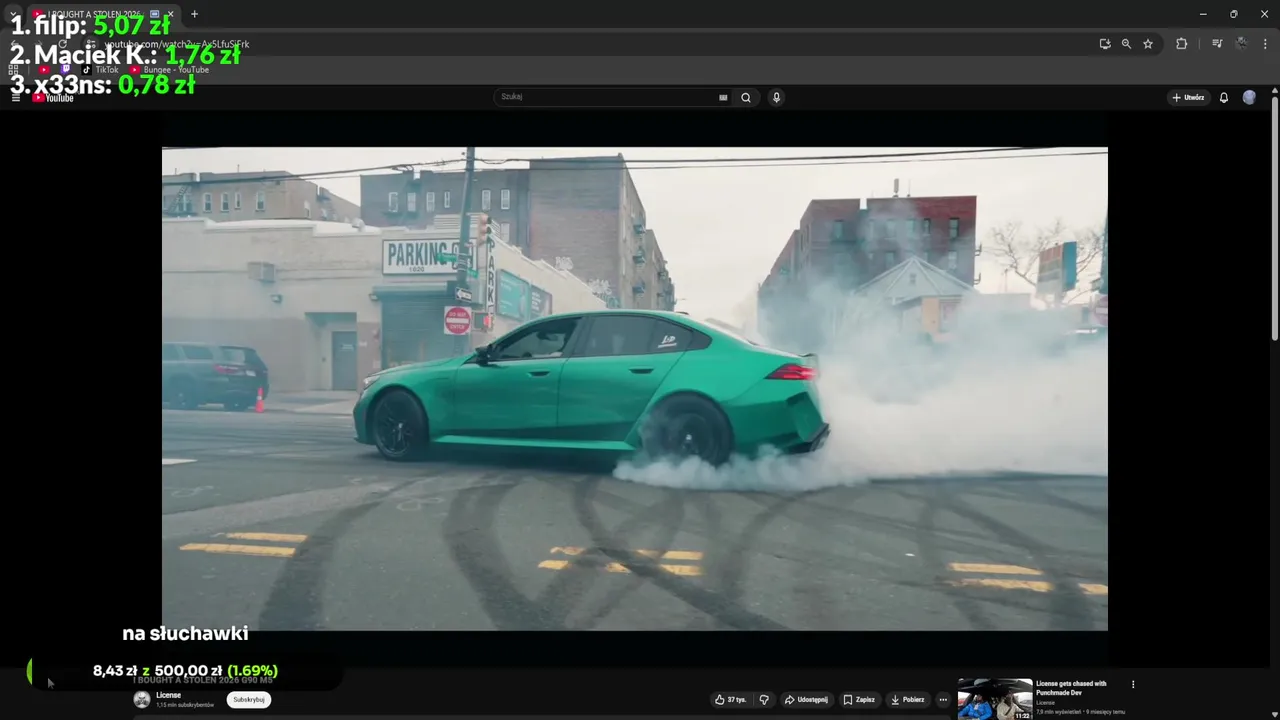Screen dimensions: 1280x720
Task: Open a new browser tab
Action: [194, 14]
